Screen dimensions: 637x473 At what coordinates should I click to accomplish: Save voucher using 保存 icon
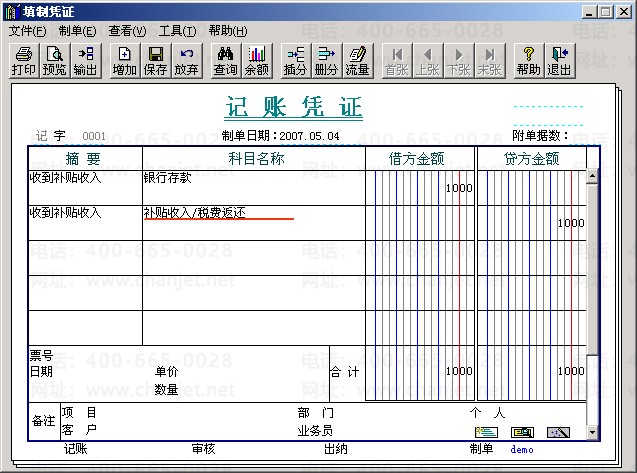155,61
